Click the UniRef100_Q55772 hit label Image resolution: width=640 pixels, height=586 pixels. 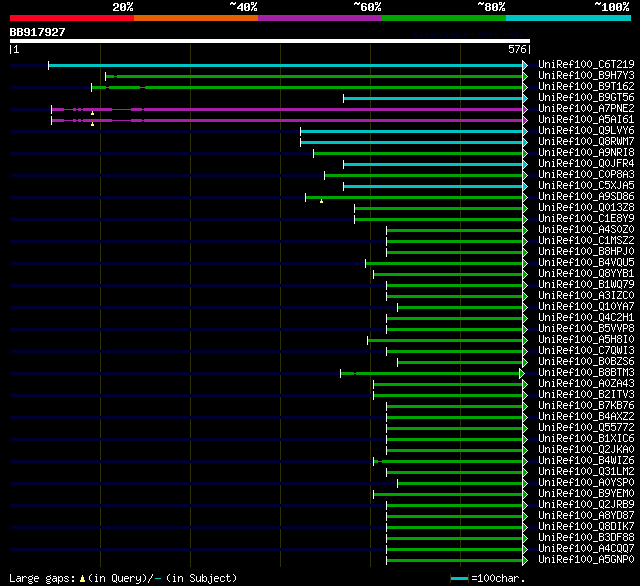[586, 428]
